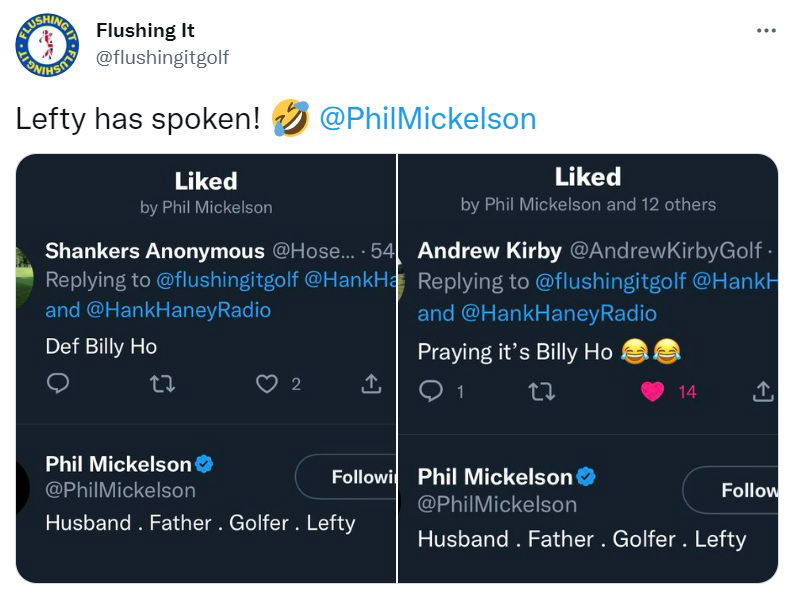The width and height of the screenshot is (801, 597).
Task: Share the Def Billy Ho reply
Action: (370, 383)
